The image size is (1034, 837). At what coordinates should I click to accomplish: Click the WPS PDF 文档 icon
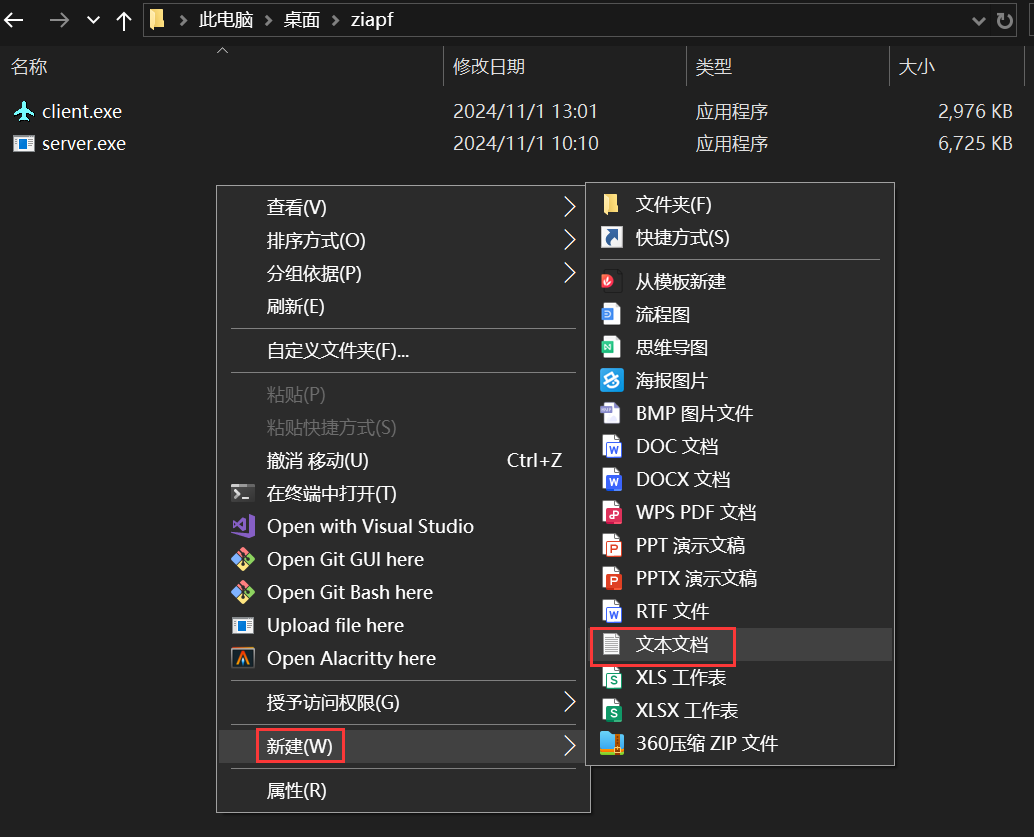611,512
